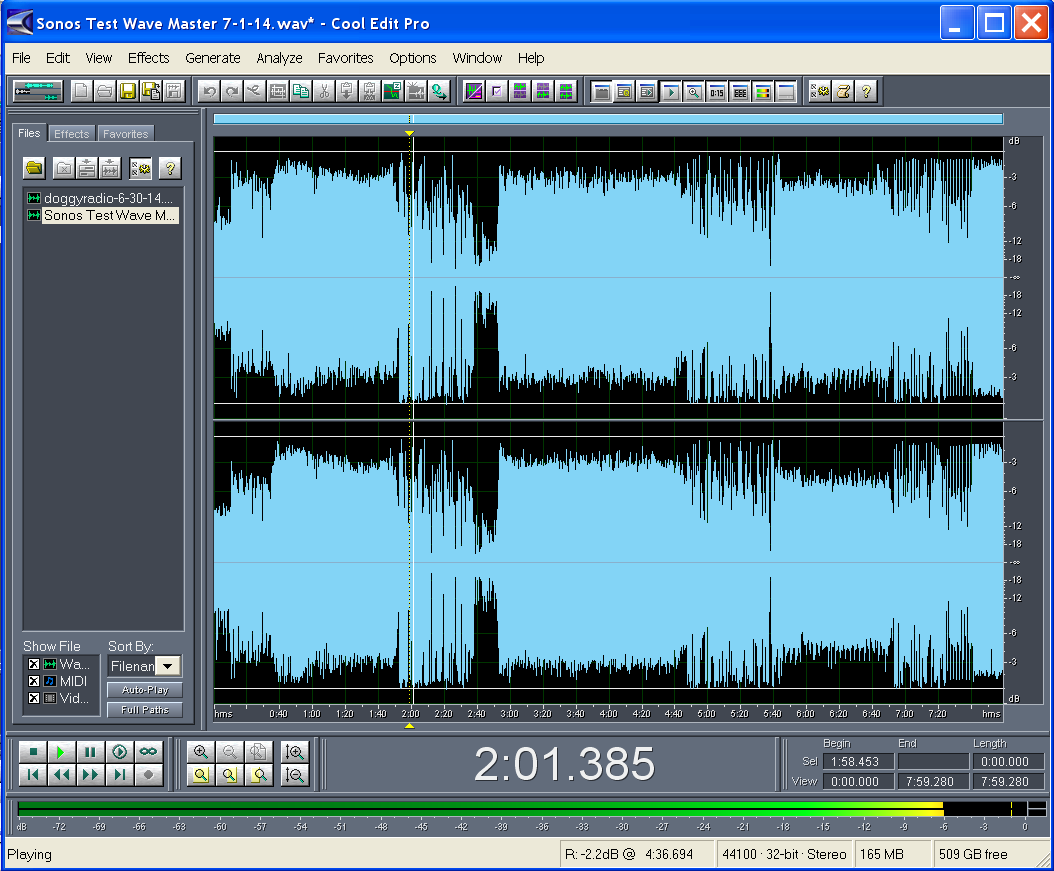The image size is (1054, 871).
Task: Click the View End field 7:59.280
Action: tap(933, 782)
